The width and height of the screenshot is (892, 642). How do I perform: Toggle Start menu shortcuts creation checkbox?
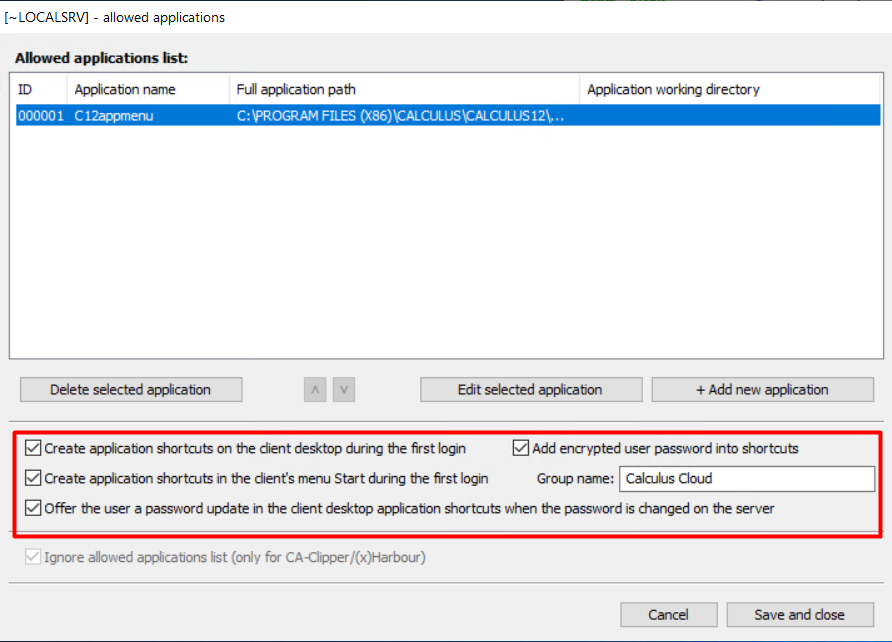[x=34, y=478]
